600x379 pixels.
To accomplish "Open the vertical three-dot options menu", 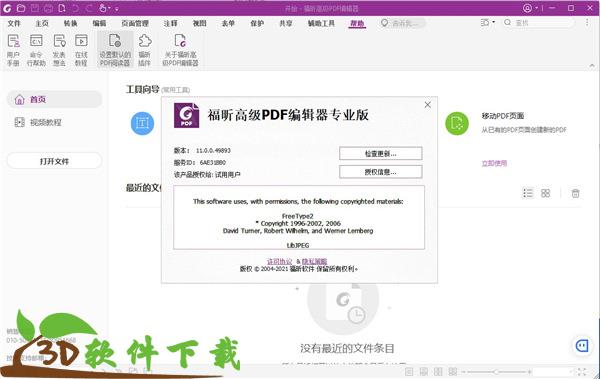I will pos(587,23).
